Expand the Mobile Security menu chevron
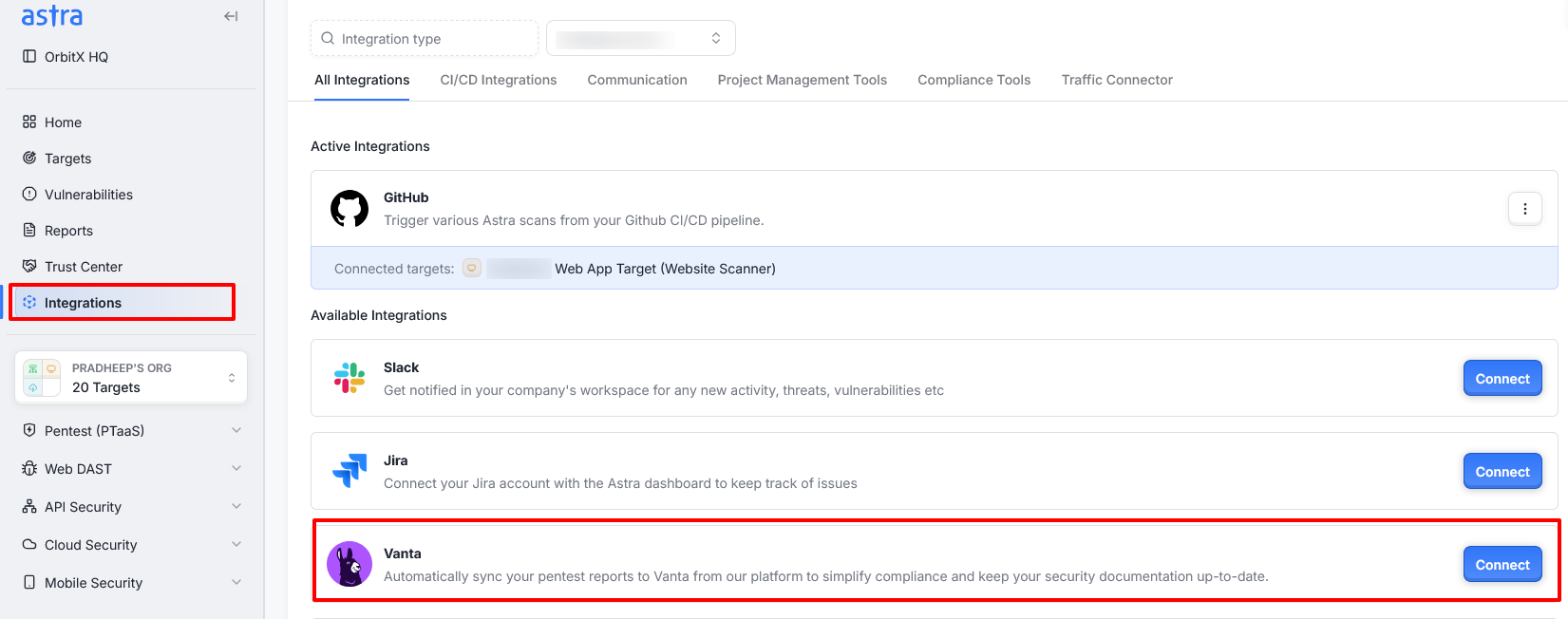Viewport: 1568px width, 619px height. coord(236,582)
